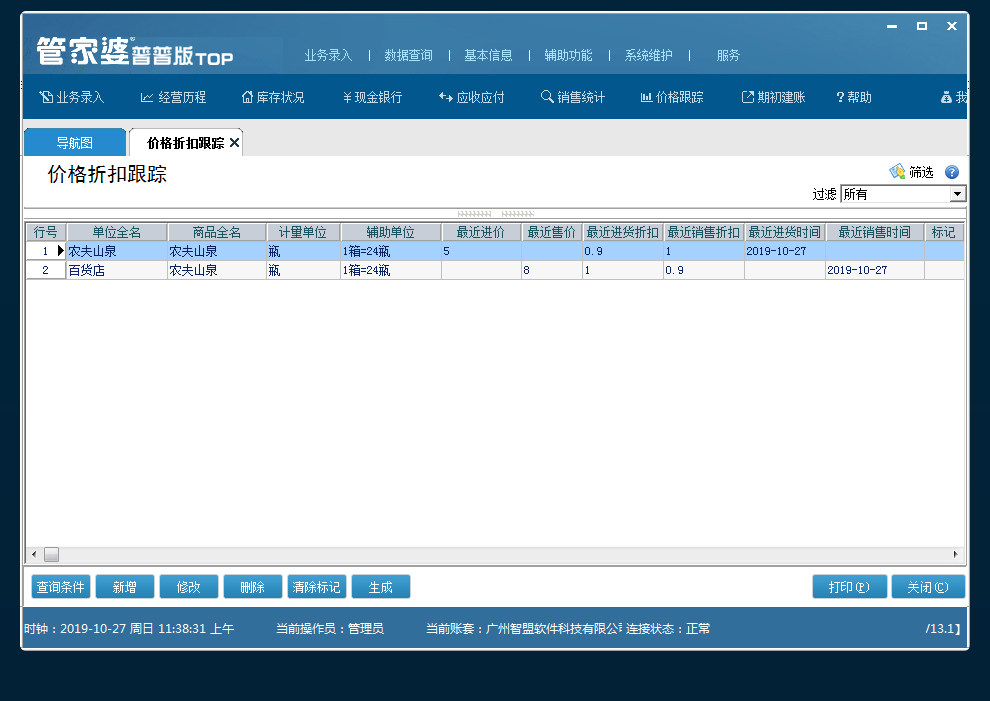This screenshot has width=990, height=701.
Task: Click the 单位全名 column header
Action: point(117,232)
